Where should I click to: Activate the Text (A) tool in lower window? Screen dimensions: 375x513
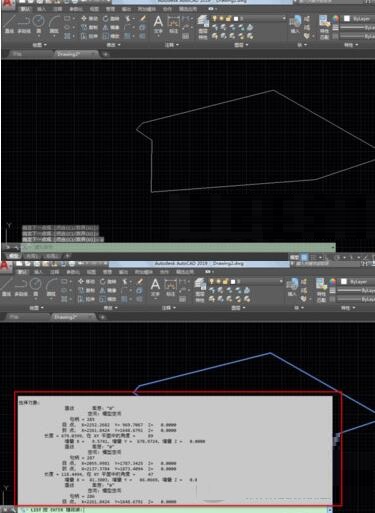(155, 288)
